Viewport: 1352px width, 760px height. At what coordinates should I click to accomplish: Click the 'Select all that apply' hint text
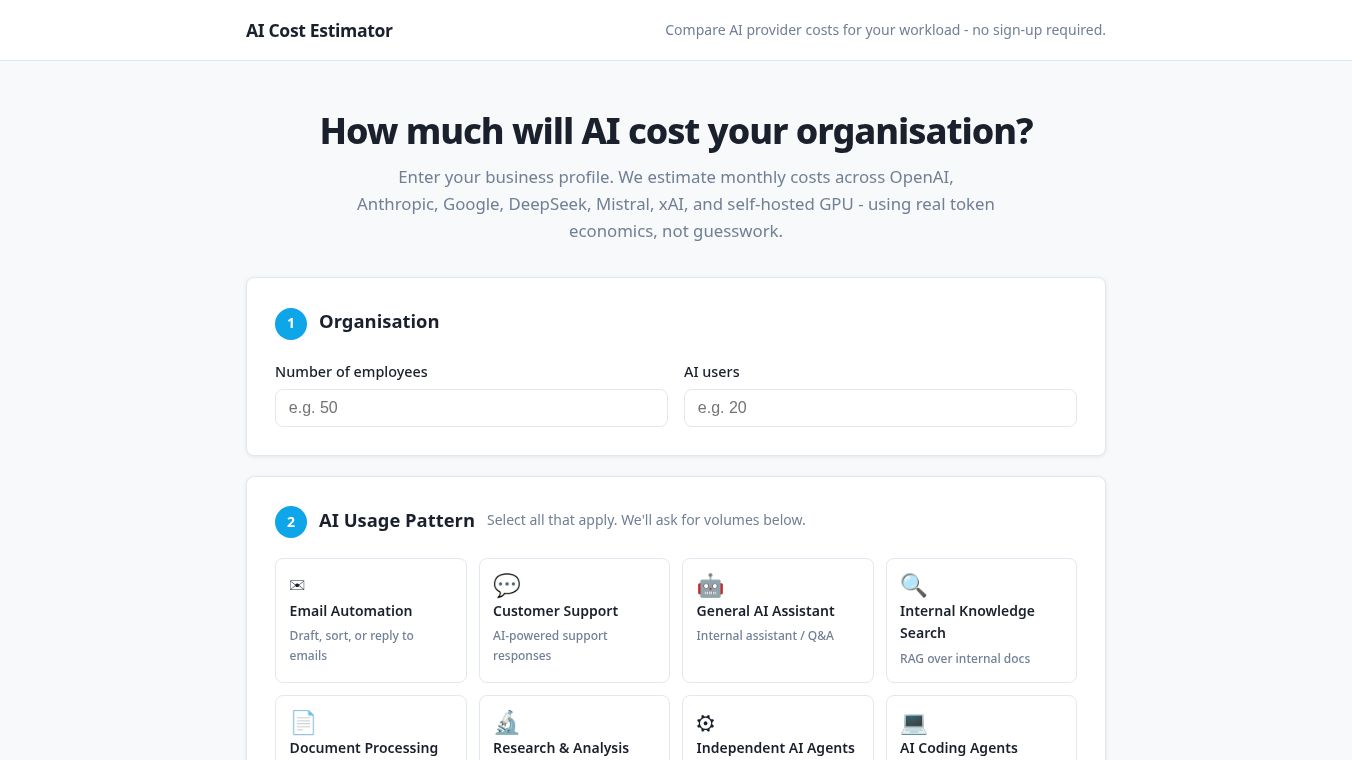pyautogui.click(x=646, y=520)
